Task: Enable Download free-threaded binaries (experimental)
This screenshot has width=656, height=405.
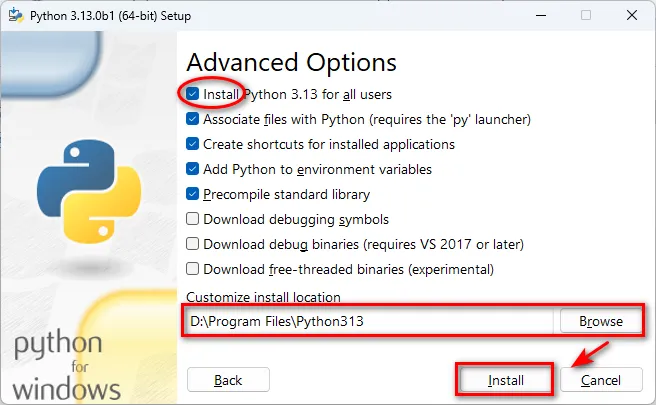Action: (192, 269)
